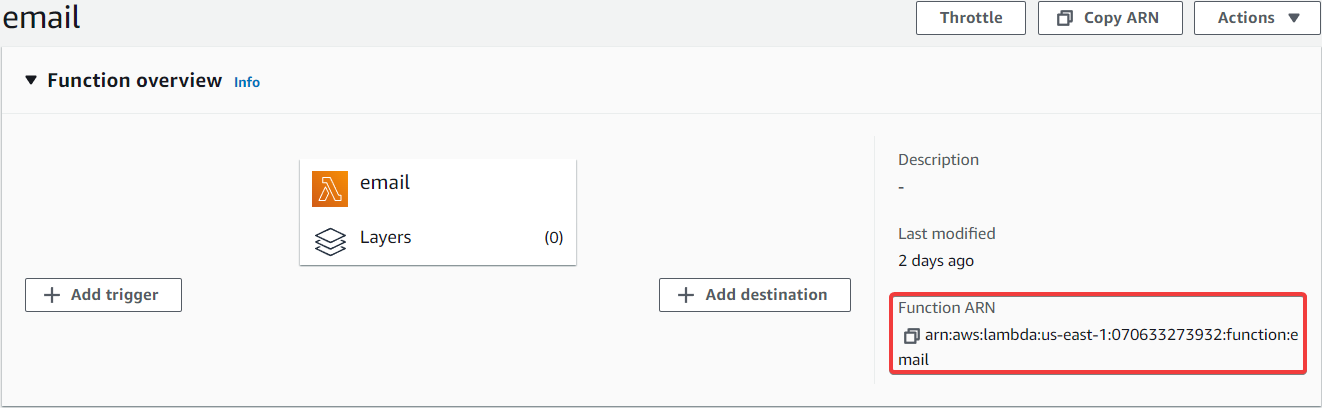Click the Description label
Screen dimensions: 1322x408
click(938, 160)
